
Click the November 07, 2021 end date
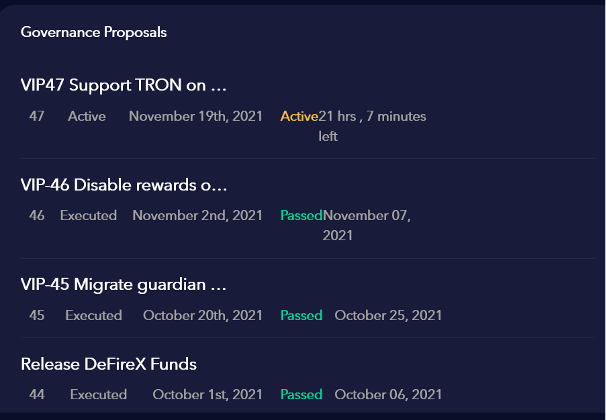coord(367,225)
